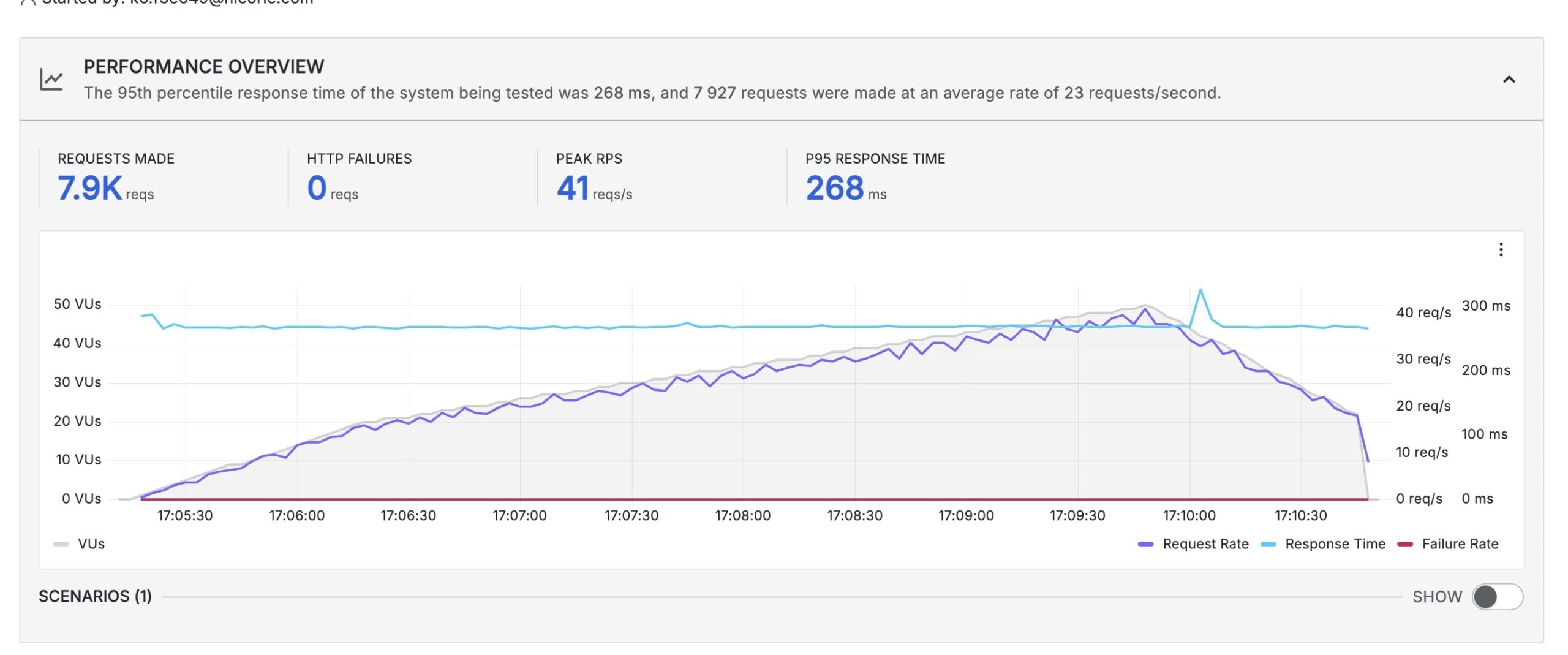Click the Scenarios (1) section heading

coord(95,596)
